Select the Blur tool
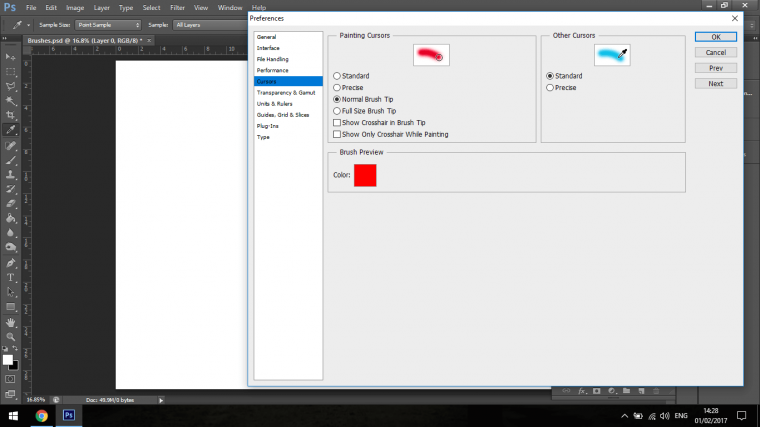 point(10,233)
